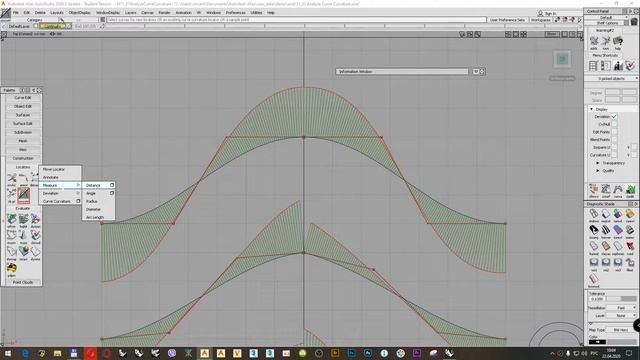Click the Photoshop taskbar icon

pyautogui.click(x=351, y=353)
